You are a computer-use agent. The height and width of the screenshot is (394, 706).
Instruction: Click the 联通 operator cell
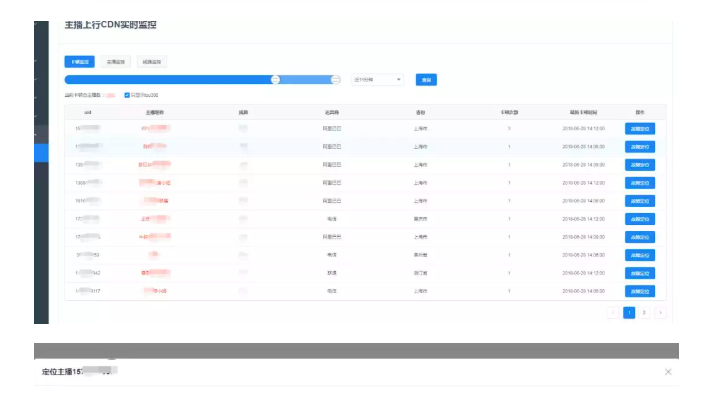(x=332, y=273)
